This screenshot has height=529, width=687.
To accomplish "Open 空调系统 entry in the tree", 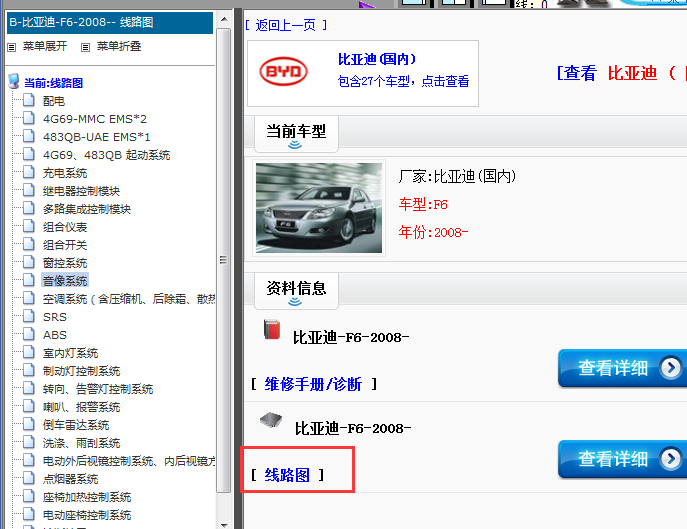I will [129, 299].
